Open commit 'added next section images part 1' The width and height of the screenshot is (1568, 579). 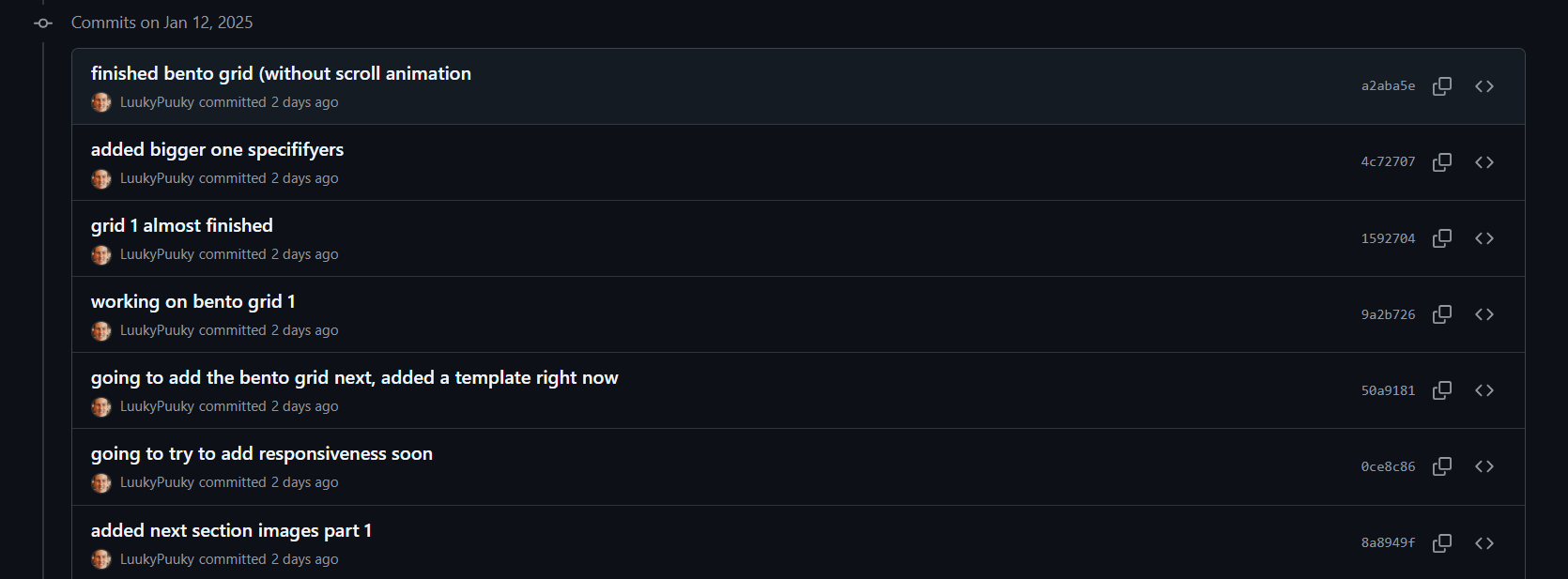click(x=230, y=530)
